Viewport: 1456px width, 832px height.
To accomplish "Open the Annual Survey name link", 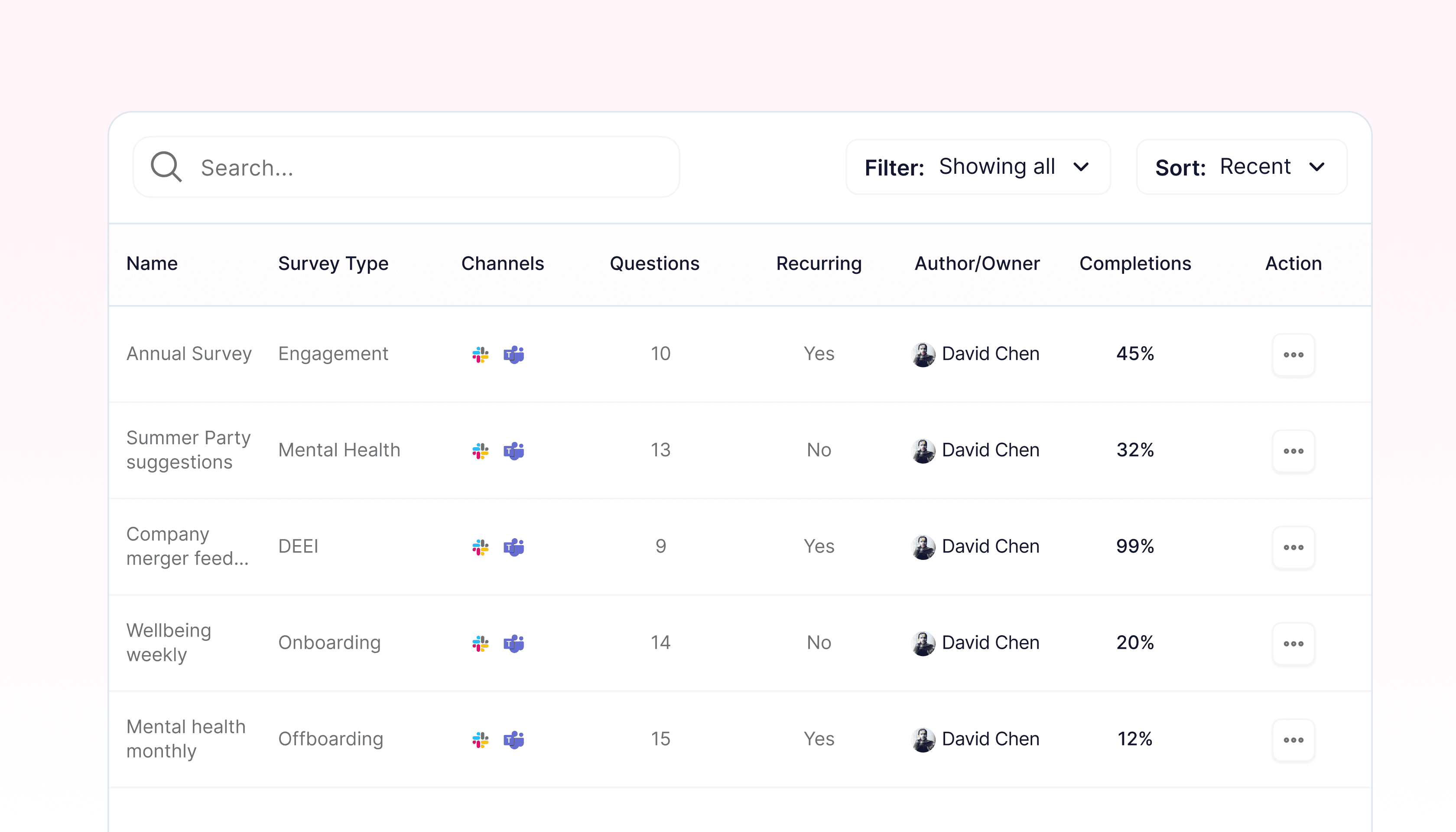I will click(x=188, y=354).
